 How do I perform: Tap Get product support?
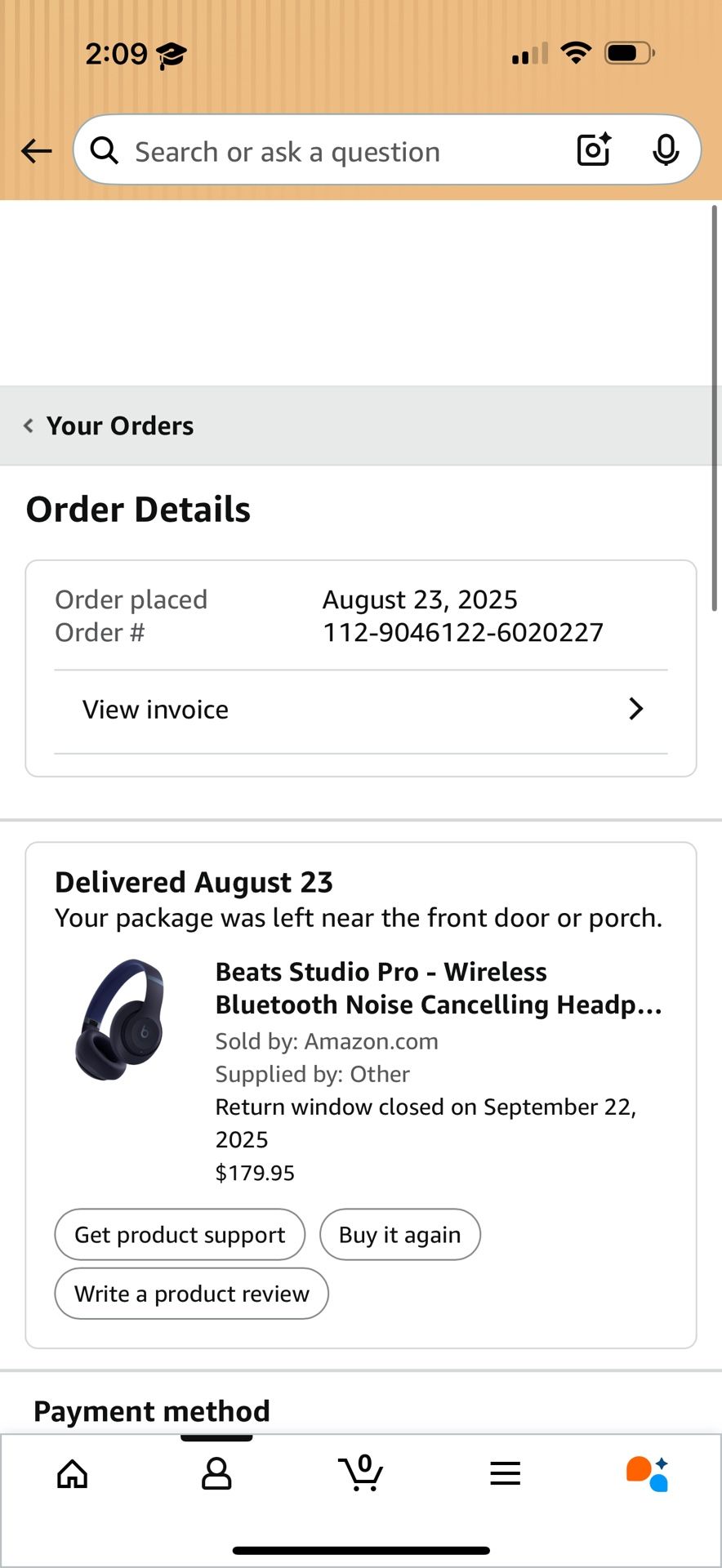(x=180, y=1235)
